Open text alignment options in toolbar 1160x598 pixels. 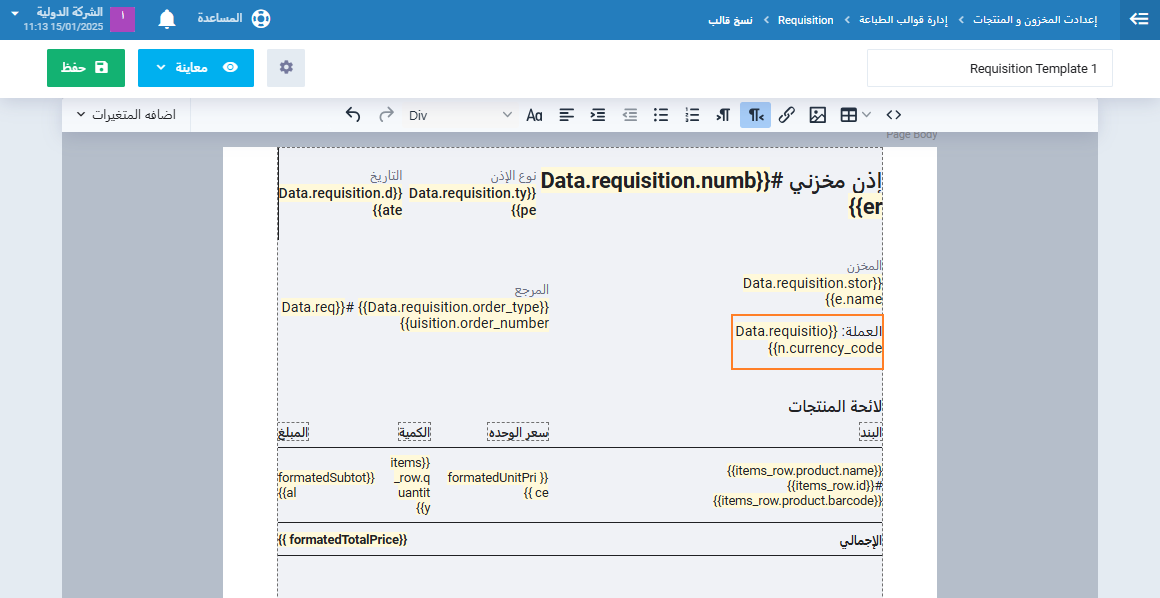click(567, 115)
